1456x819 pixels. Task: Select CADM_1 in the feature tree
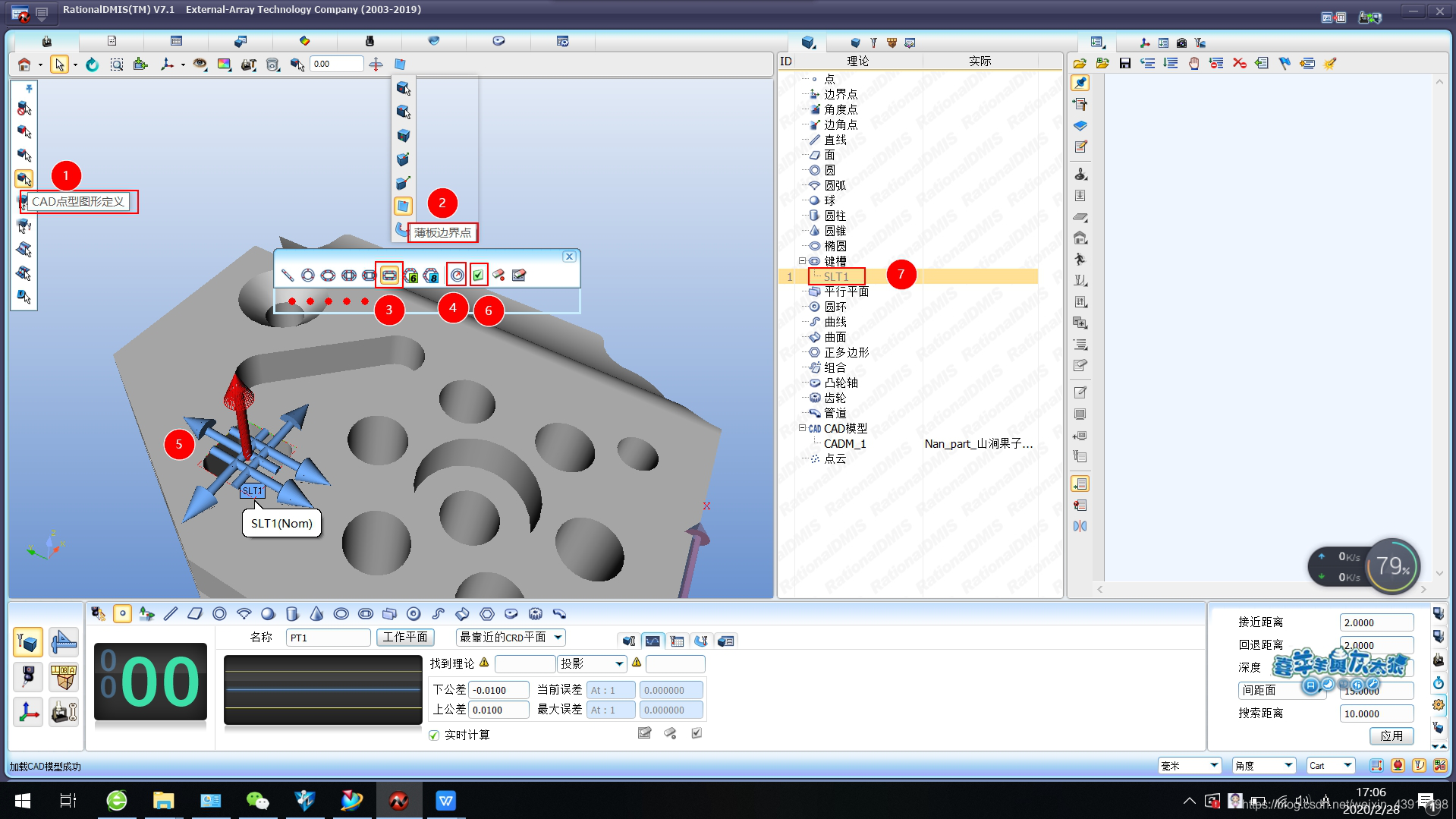tap(844, 443)
